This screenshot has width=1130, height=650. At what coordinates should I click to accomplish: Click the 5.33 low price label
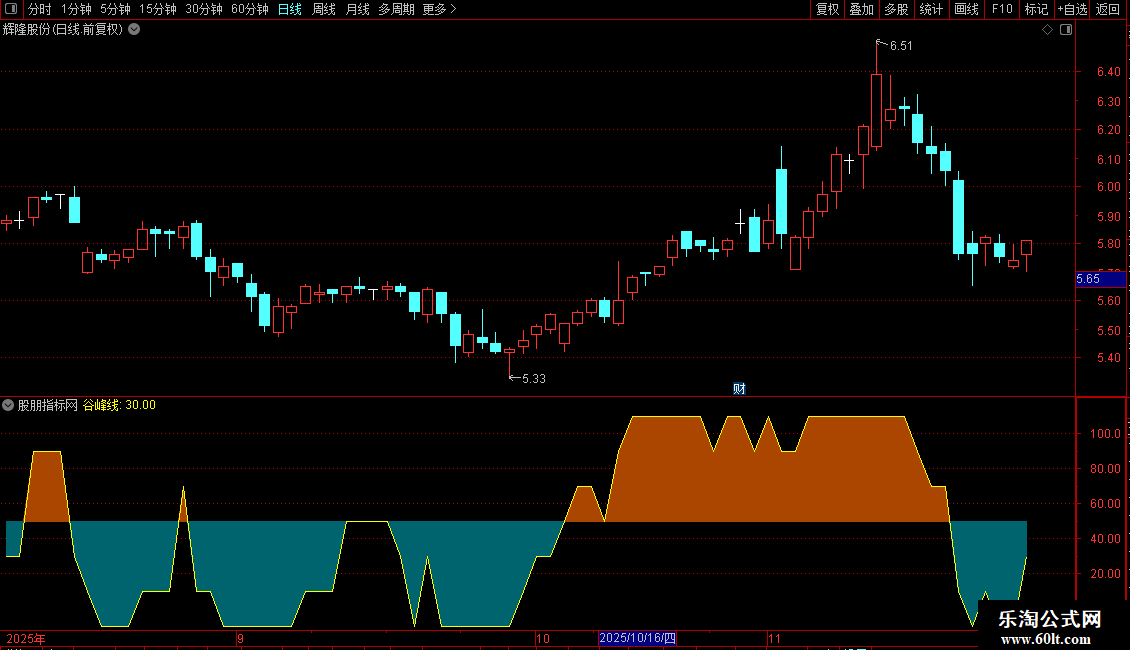pyautogui.click(x=533, y=378)
